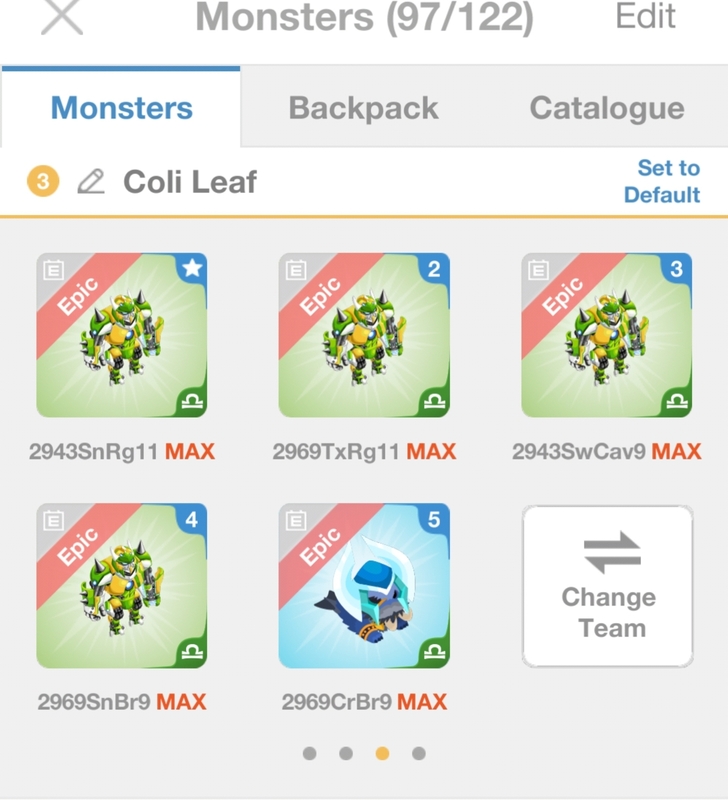
Task: Tap the Set to Default link
Action: [662, 181]
